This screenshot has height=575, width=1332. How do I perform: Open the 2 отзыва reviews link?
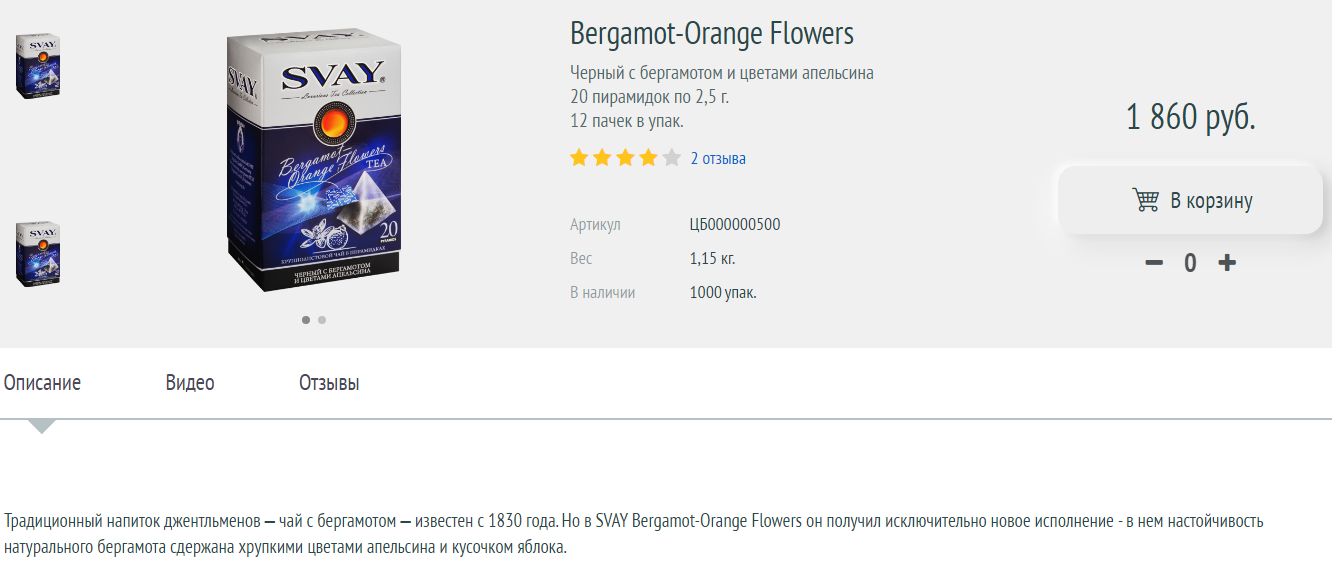click(x=718, y=158)
